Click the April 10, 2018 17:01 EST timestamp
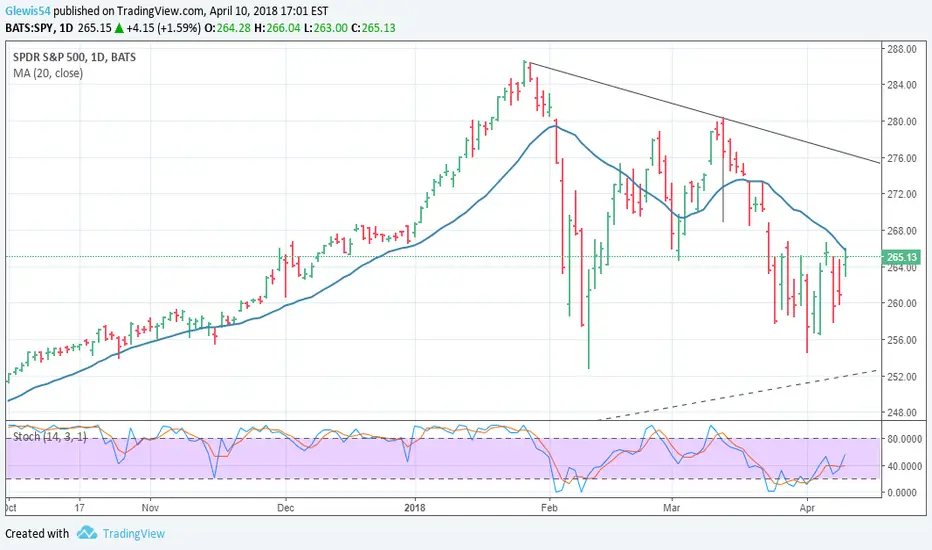Image resolution: width=932 pixels, height=550 pixels. (268, 11)
